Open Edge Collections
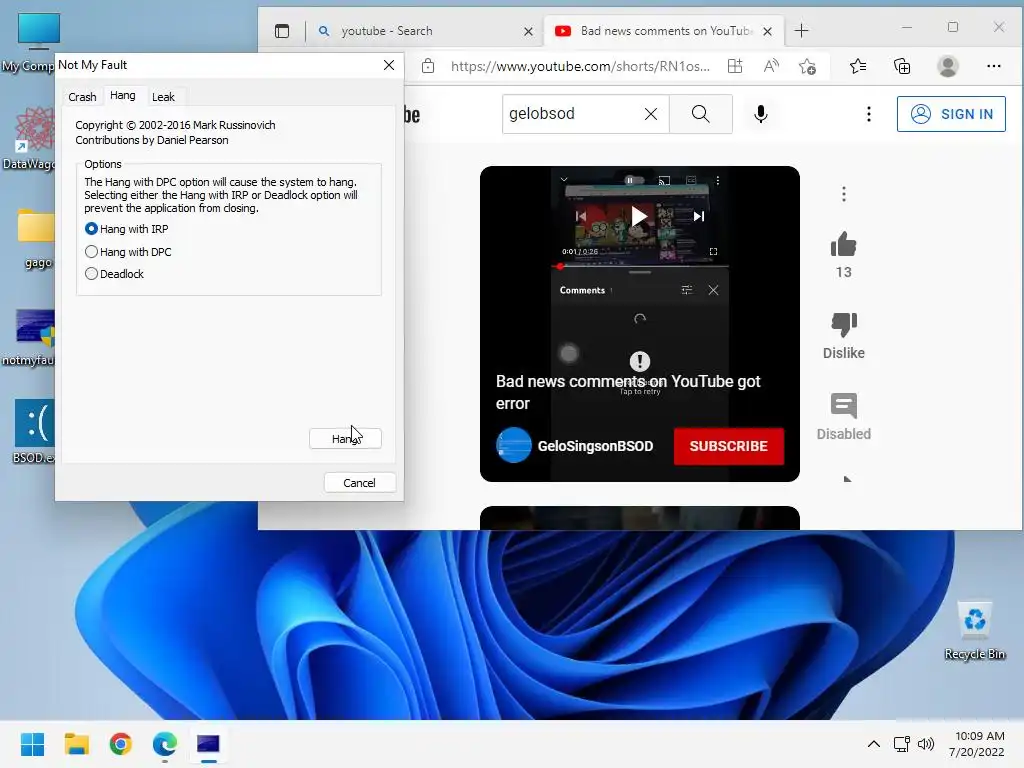Image resolution: width=1024 pixels, height=768 pixels. (x=902, y=66)
